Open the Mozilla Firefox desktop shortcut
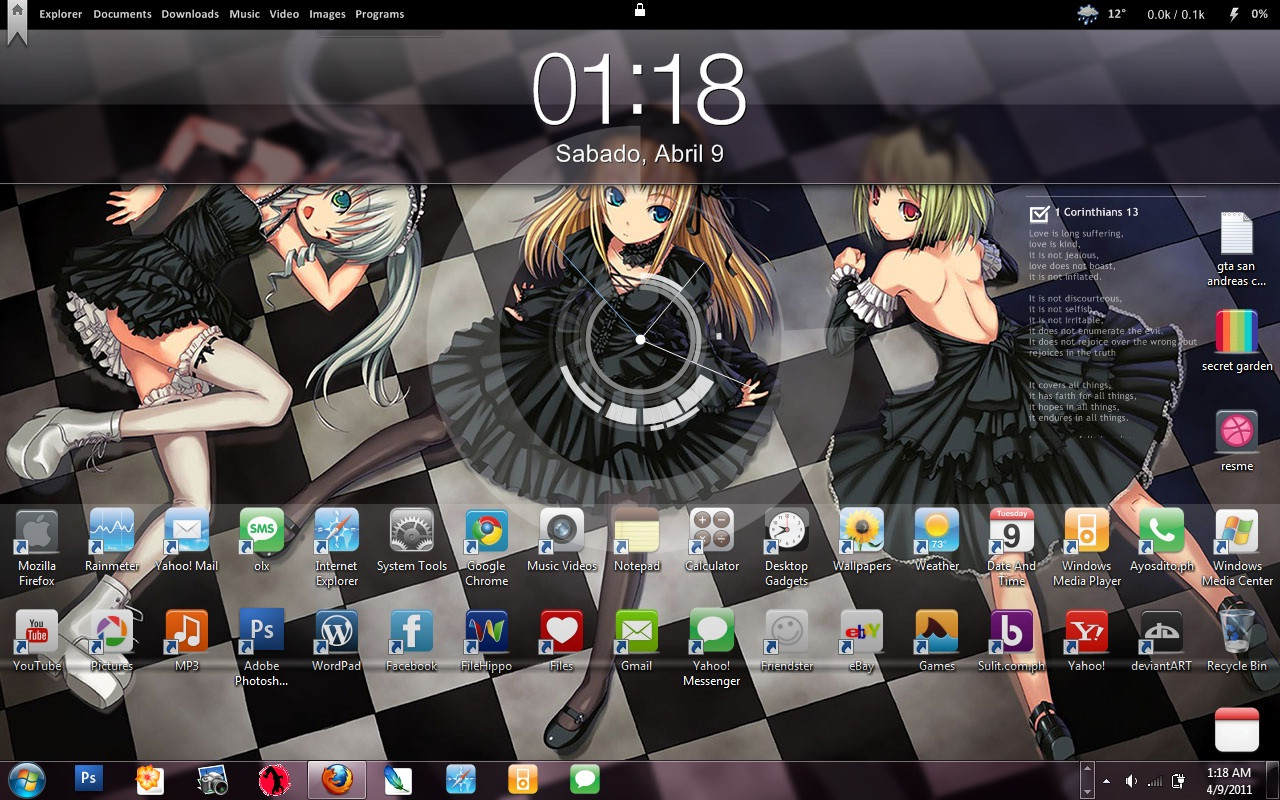1280x800 pixels. 37,531
